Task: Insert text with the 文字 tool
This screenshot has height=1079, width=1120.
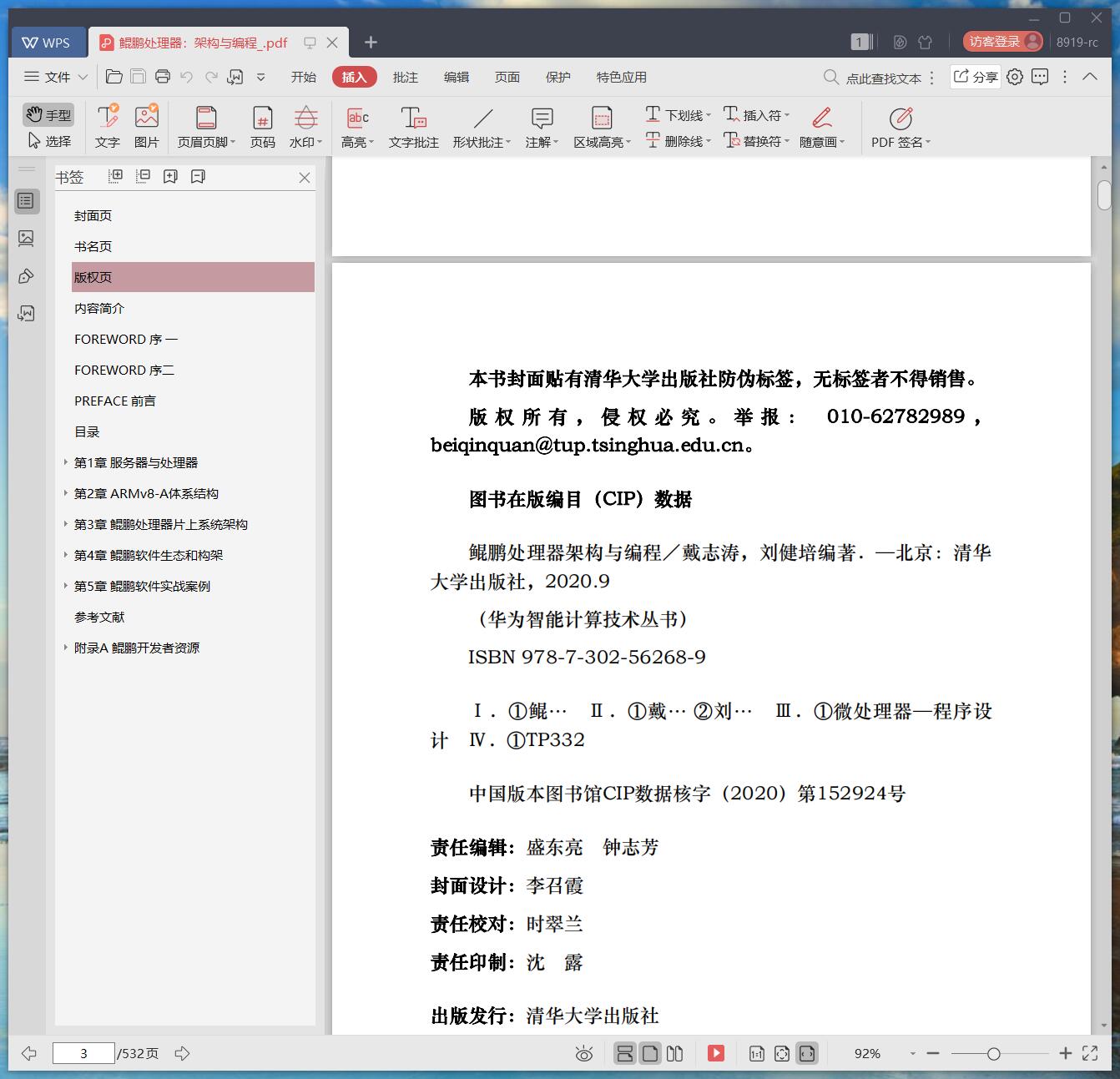Action: point(108,127)
